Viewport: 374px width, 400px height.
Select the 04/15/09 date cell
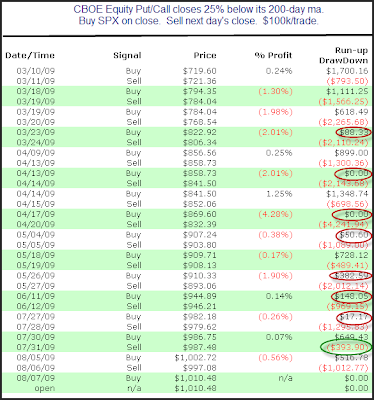pos(36,204)
